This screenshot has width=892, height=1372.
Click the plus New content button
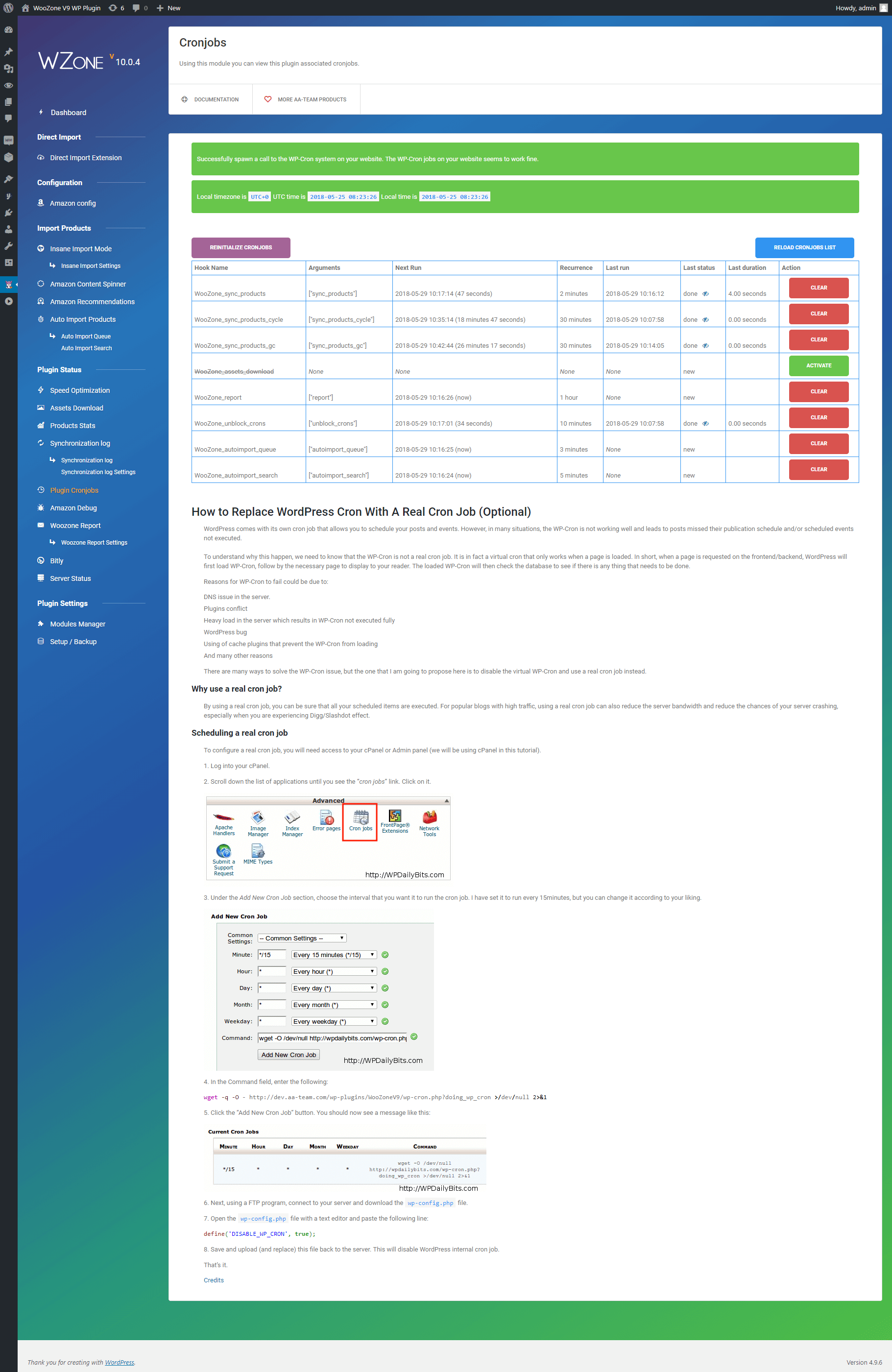169,8
